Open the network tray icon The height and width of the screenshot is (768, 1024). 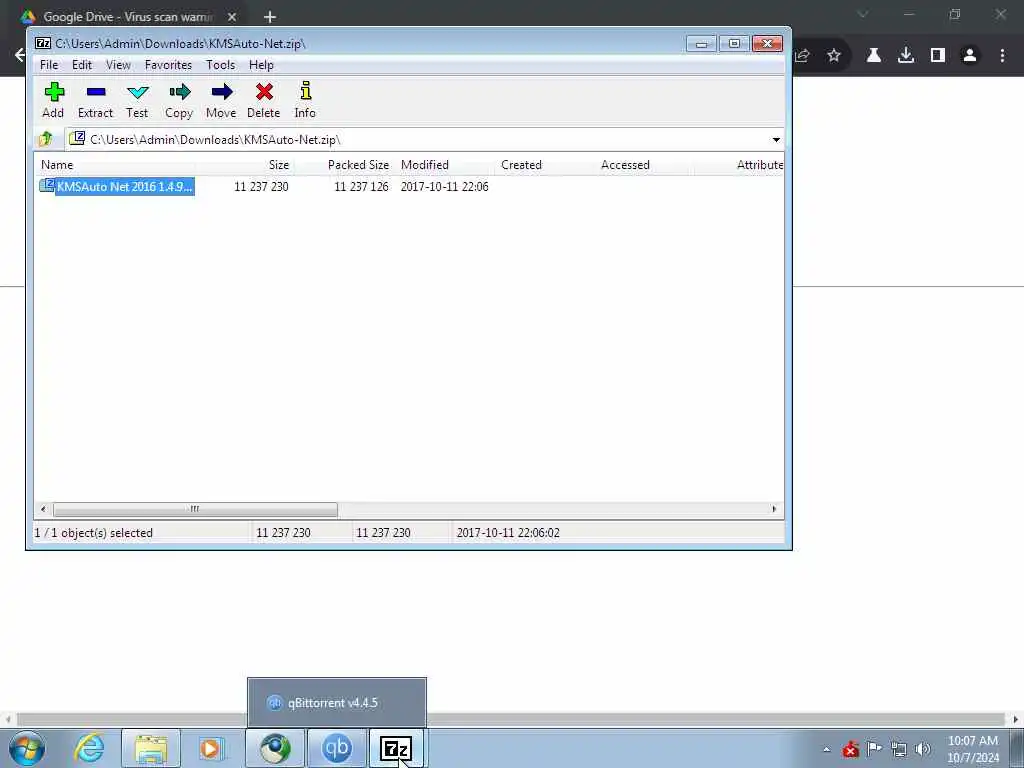point(899,749)
